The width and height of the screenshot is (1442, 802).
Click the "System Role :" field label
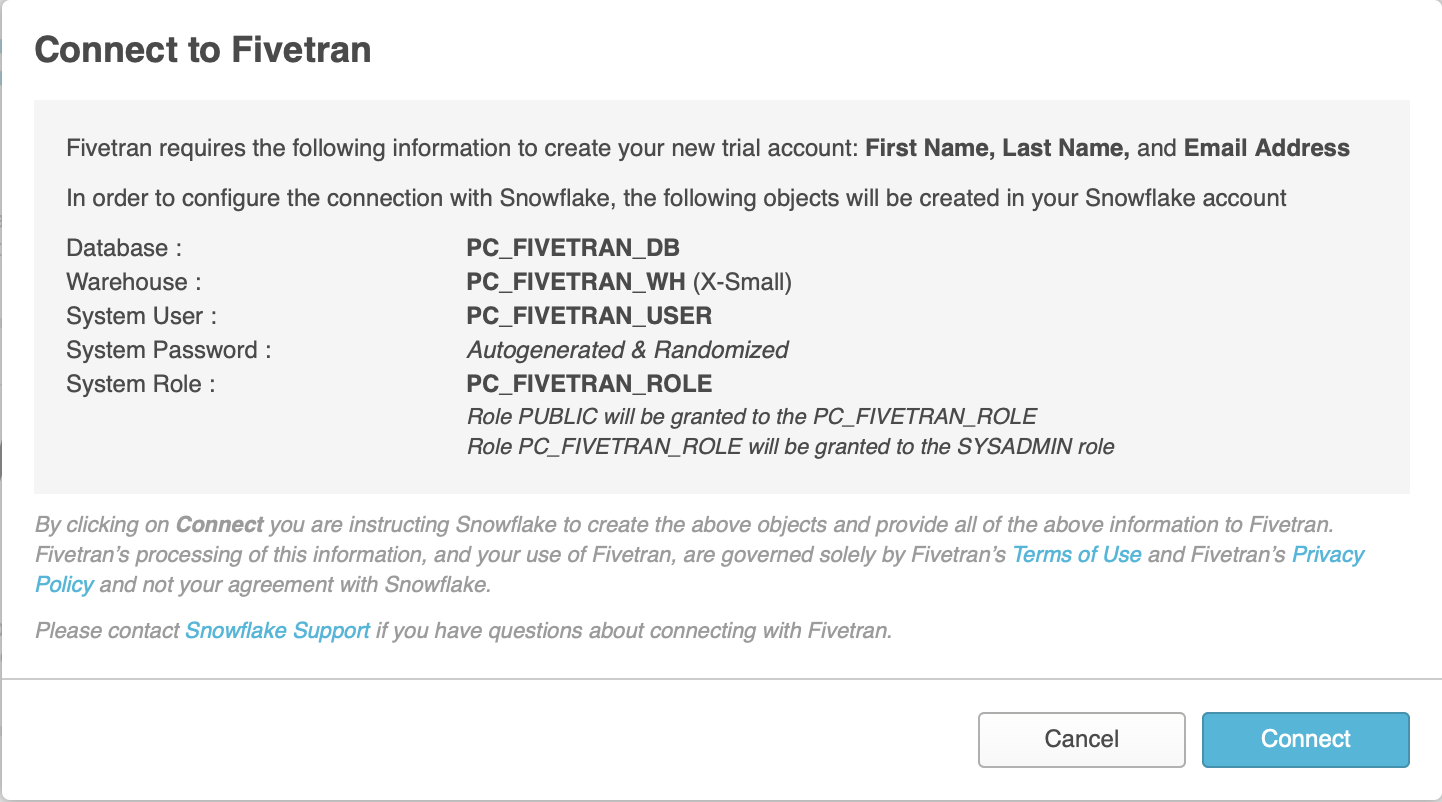140,384
